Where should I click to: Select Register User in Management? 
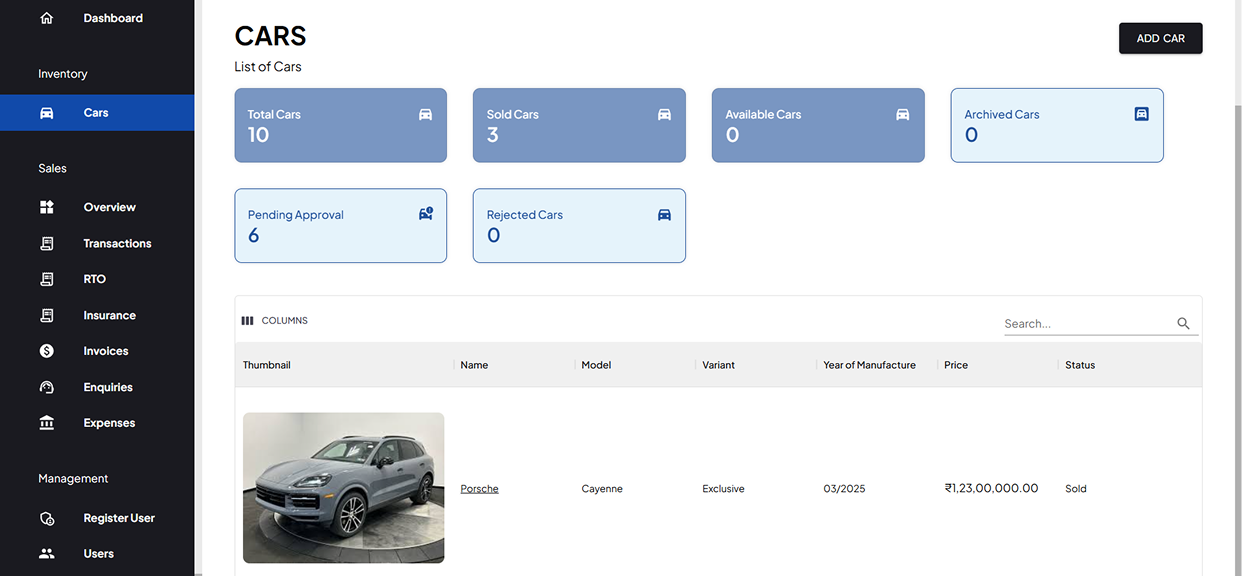click(x=119, y=518)
